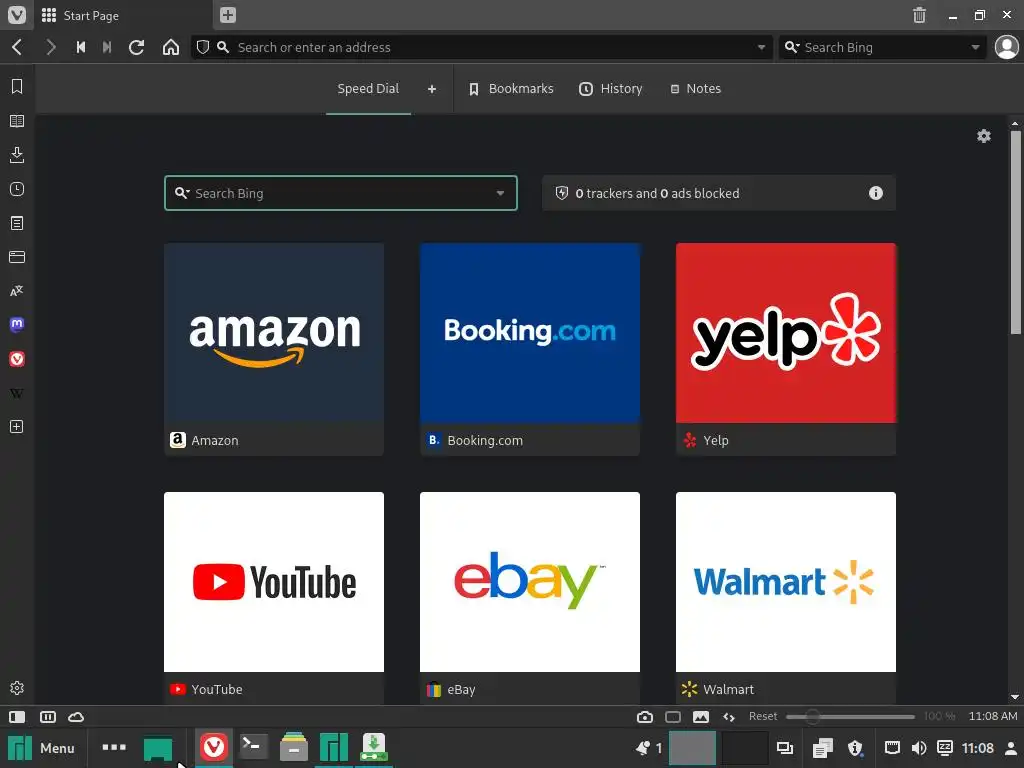Focus Search Bing field on Start Page
Viewport: 1024px width, 768px height.
pyautogui.click(x=341, y=193)
